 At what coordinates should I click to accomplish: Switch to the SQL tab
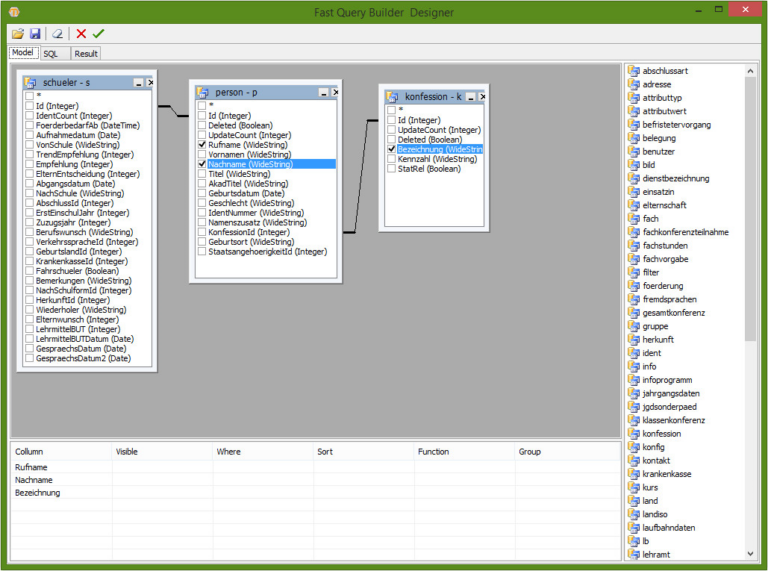tap(50, 54)
